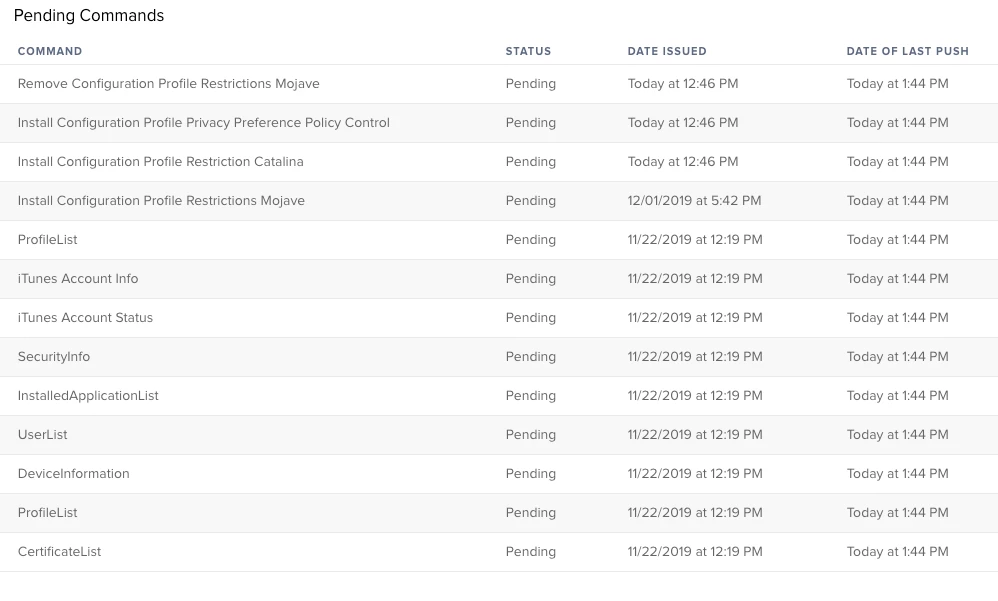Select Install Configuration Profile Restrictions Mojave row
Image resolution: width=998 pixels, height=601 pixels.
click(x=499, y=201)
